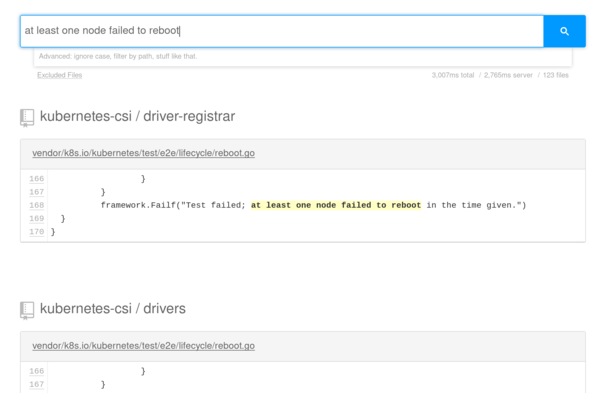Image resolution: width=600 pixels, height=393 pixels.
Task: Click the '2,765ms server' timing stat
Action: pyautogui.click(x=508, y=75)
